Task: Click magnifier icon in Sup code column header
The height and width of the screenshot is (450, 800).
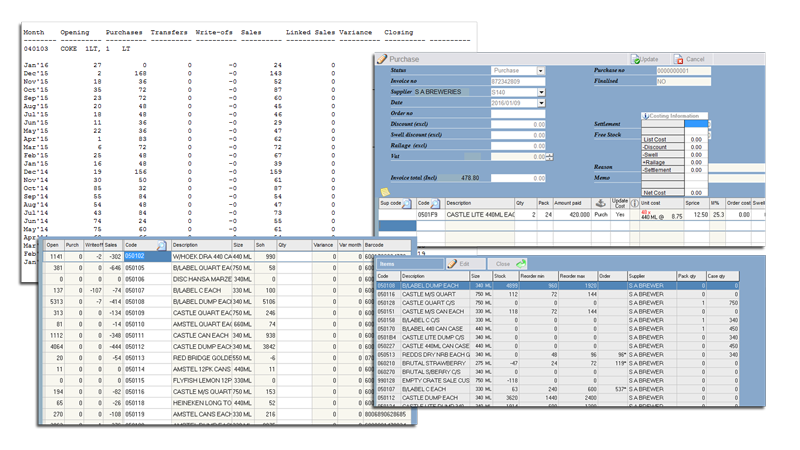Action: [x=407, y=204]
